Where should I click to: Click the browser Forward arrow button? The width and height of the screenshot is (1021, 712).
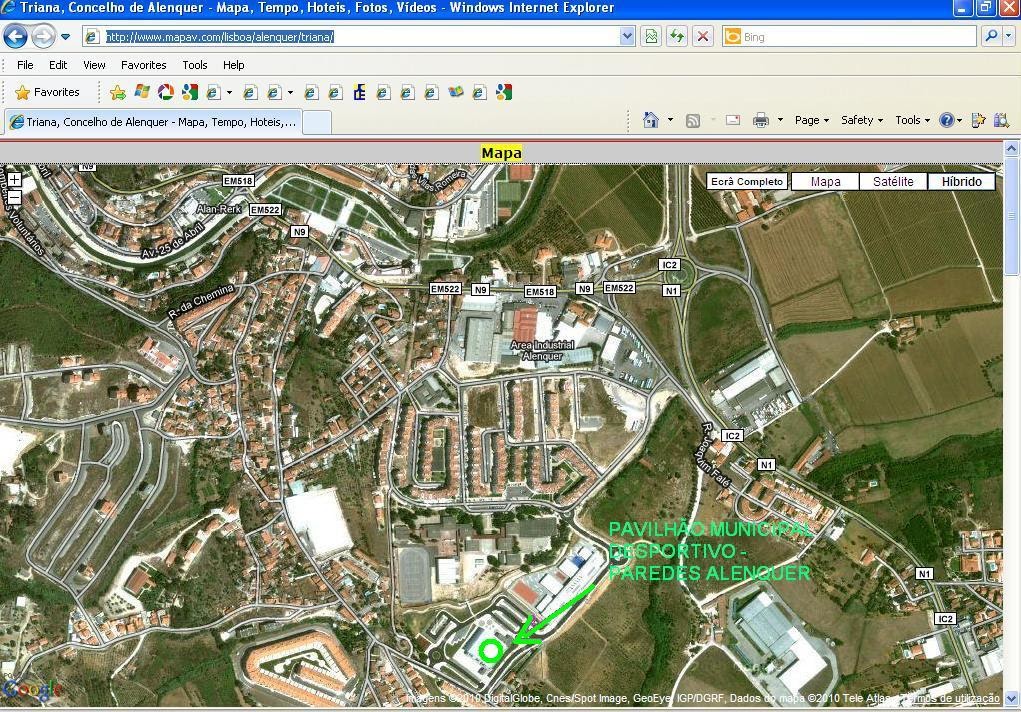(44, 36)
